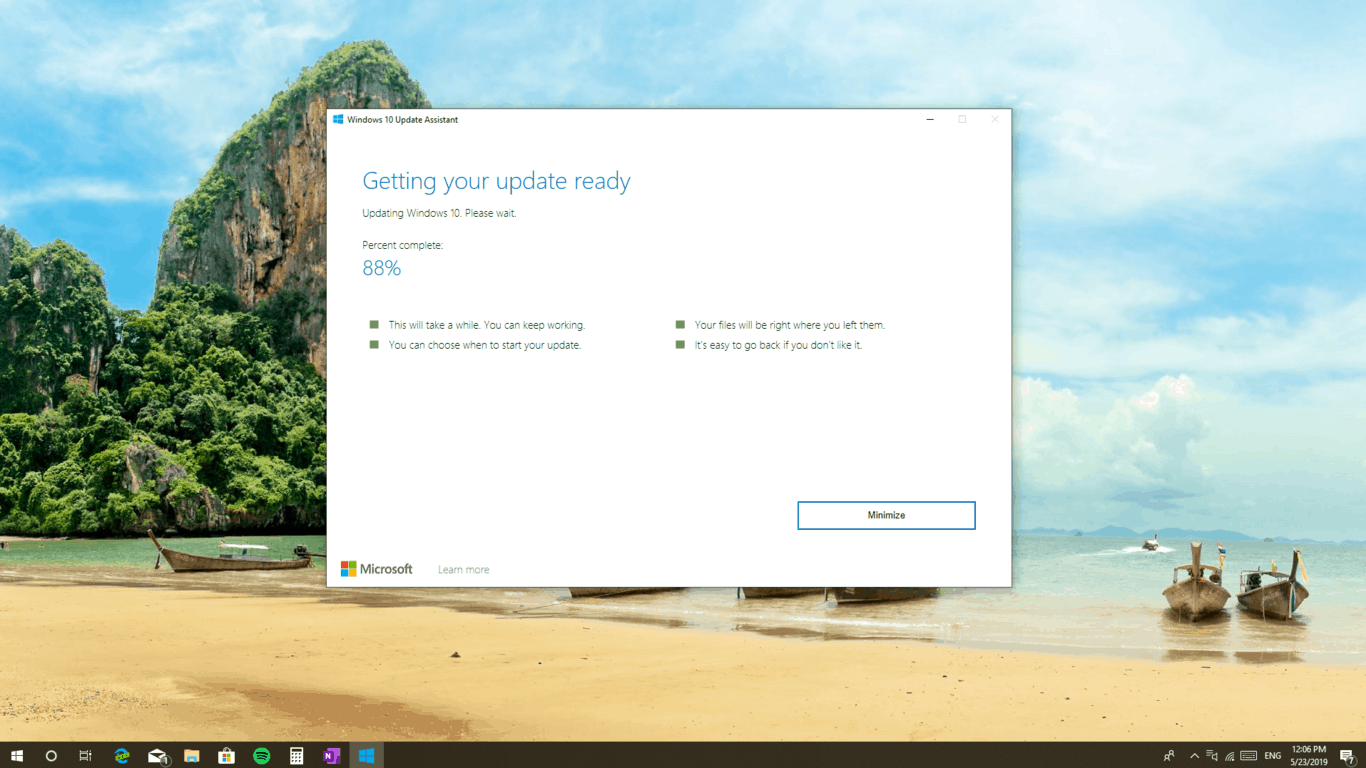The image size is (1366, 768).
Task: Open the volume control in tray
Action: [x=1212, y=756]
